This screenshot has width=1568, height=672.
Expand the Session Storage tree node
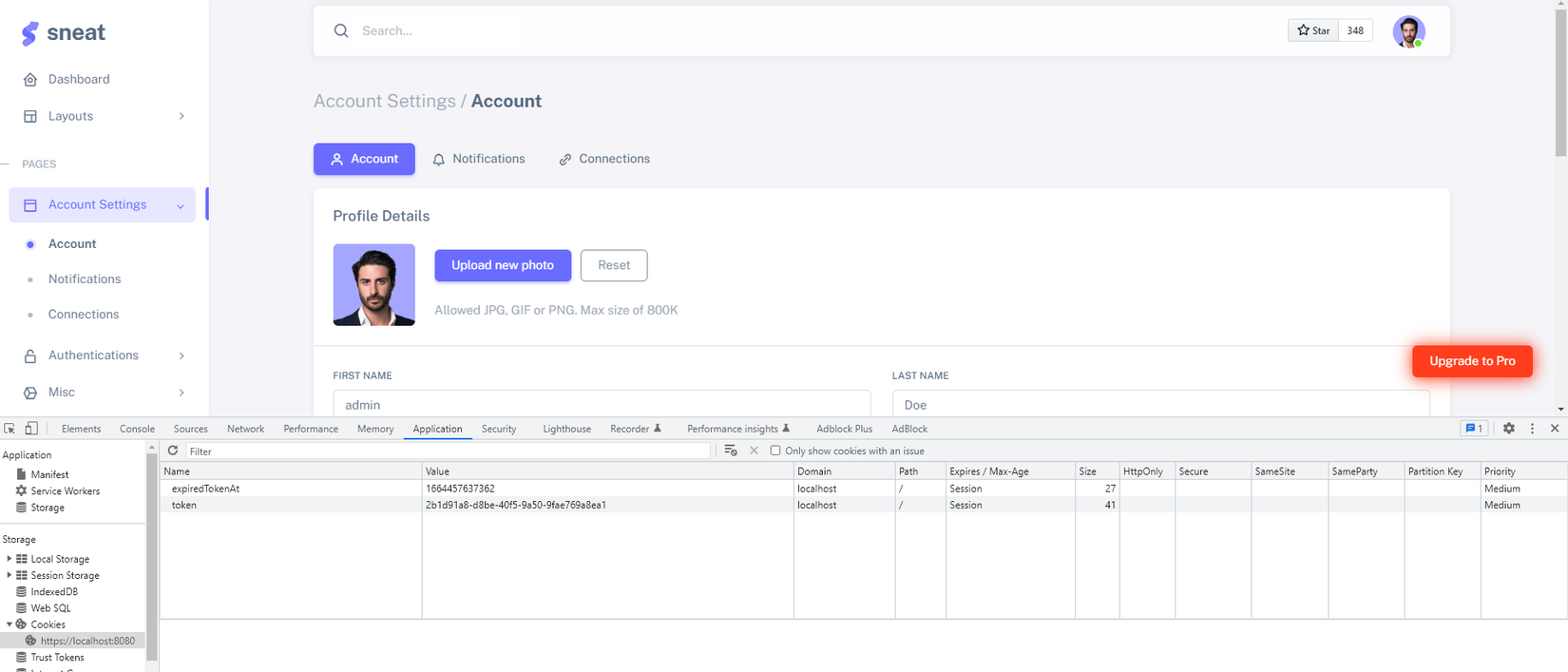(x=10, y=575)
